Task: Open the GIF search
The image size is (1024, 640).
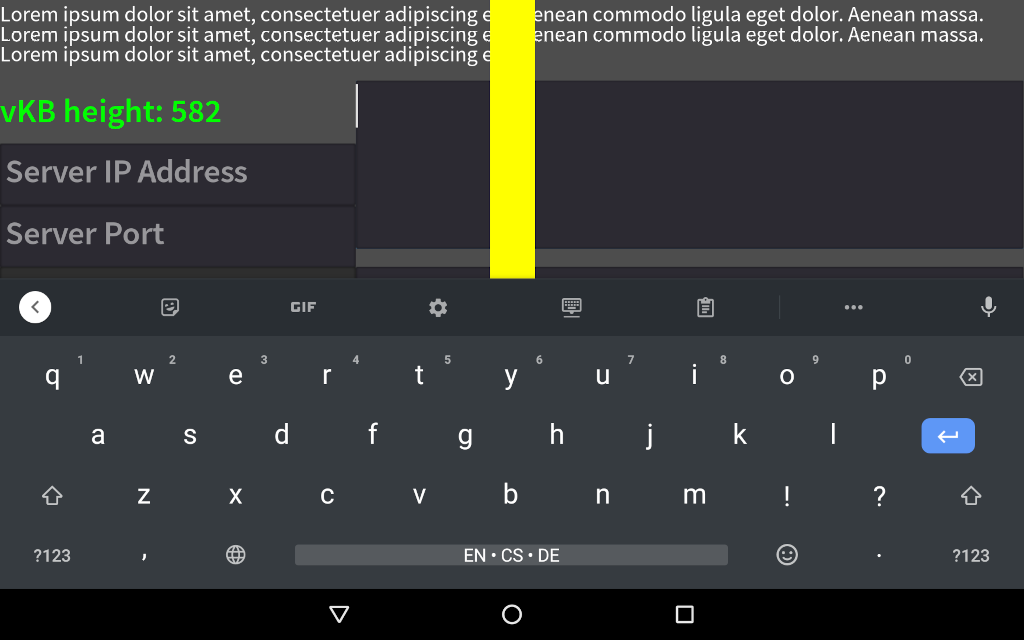Action: 303,307
